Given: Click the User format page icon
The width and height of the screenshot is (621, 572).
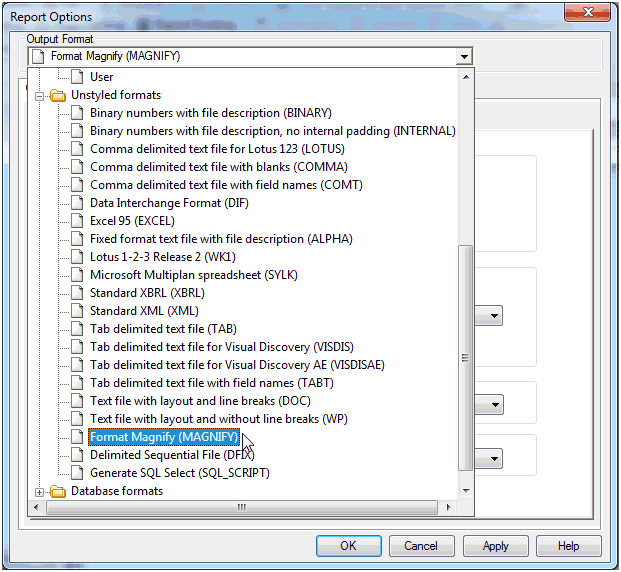Looking at the screenshot, I should coord(77,77).
